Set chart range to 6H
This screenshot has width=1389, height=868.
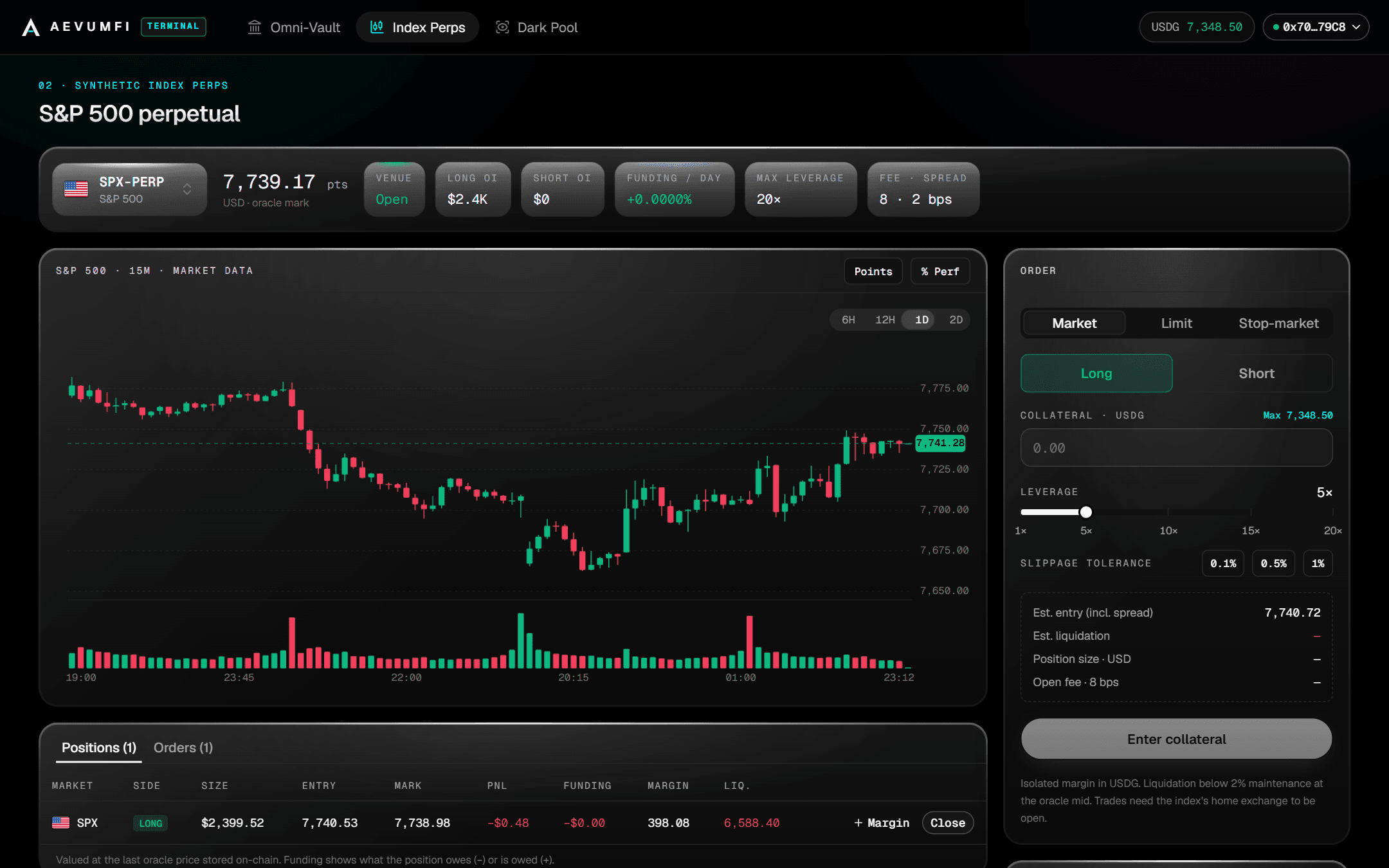(x=848, y=320)
